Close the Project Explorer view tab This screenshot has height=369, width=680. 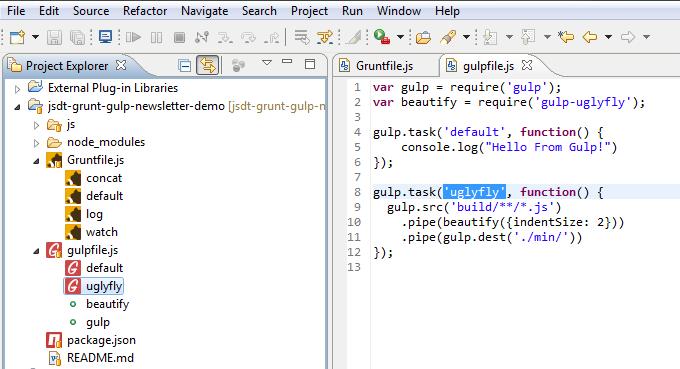121,65
